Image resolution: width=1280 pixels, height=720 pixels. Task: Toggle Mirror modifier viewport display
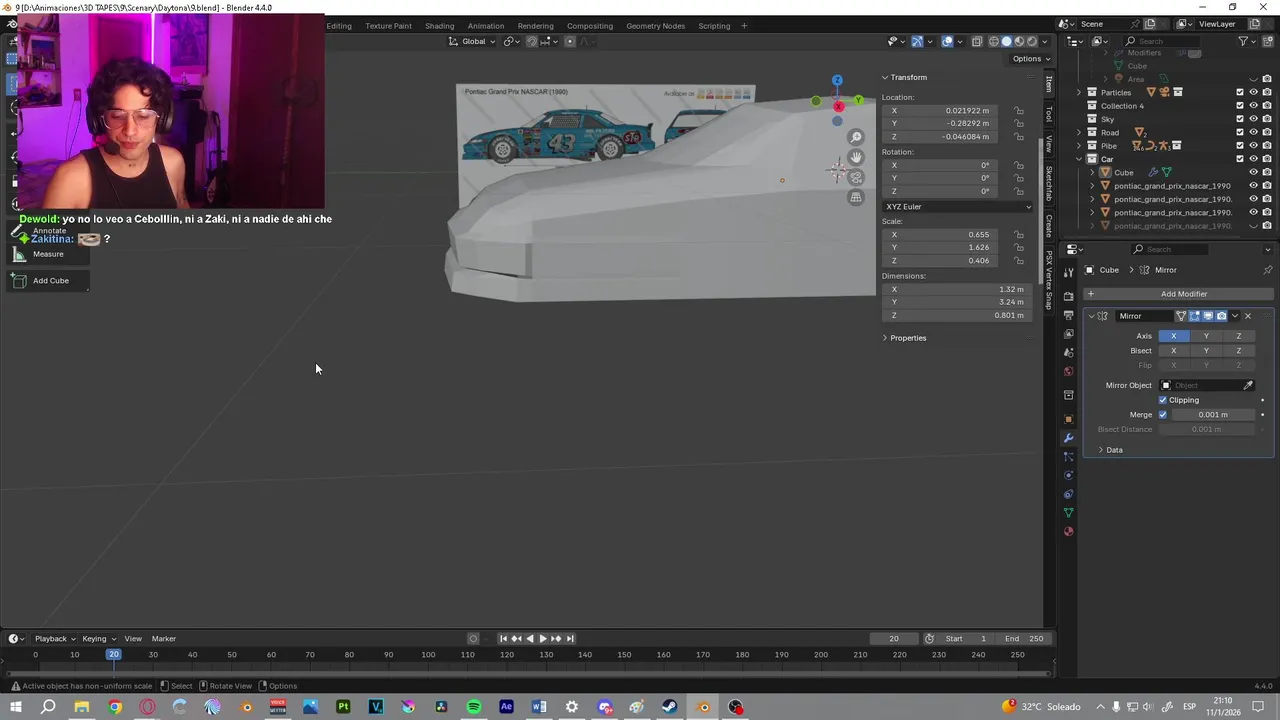[x=1207, y=316]
